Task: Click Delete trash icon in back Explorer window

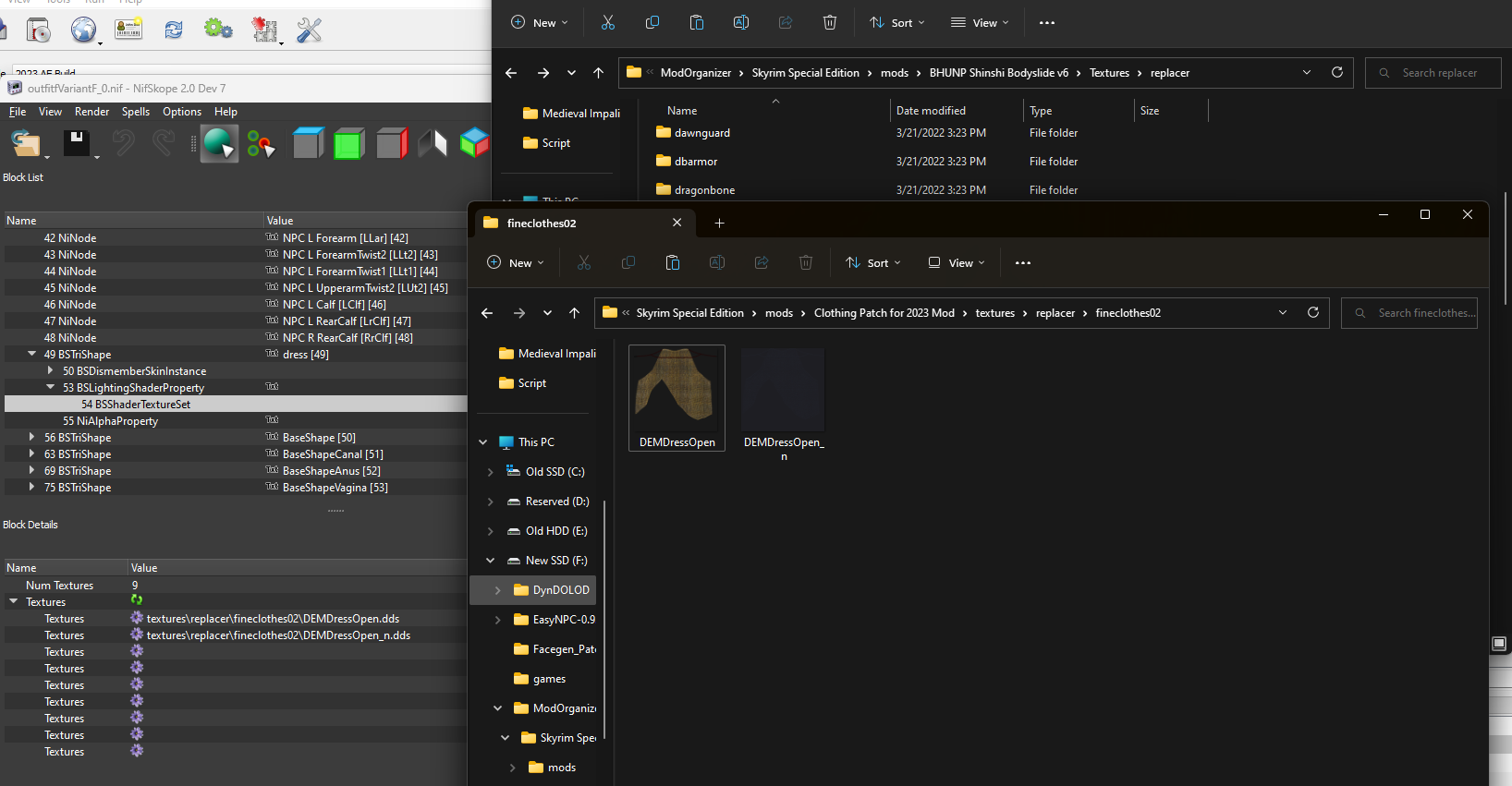Action: pos(830,23)
